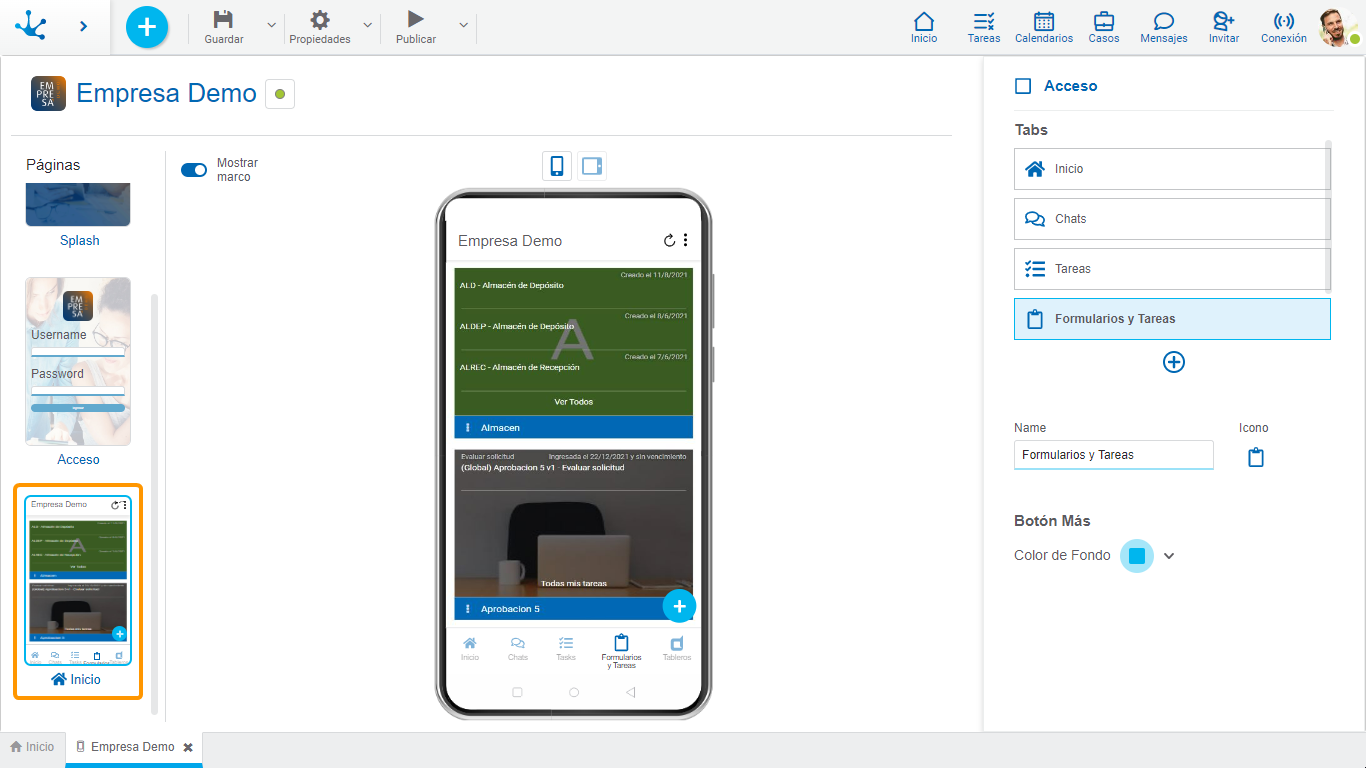This screenshot has width=1366, height=768.
Task: Click the Páginas panel scrollbar
Action: pos(154,504)
